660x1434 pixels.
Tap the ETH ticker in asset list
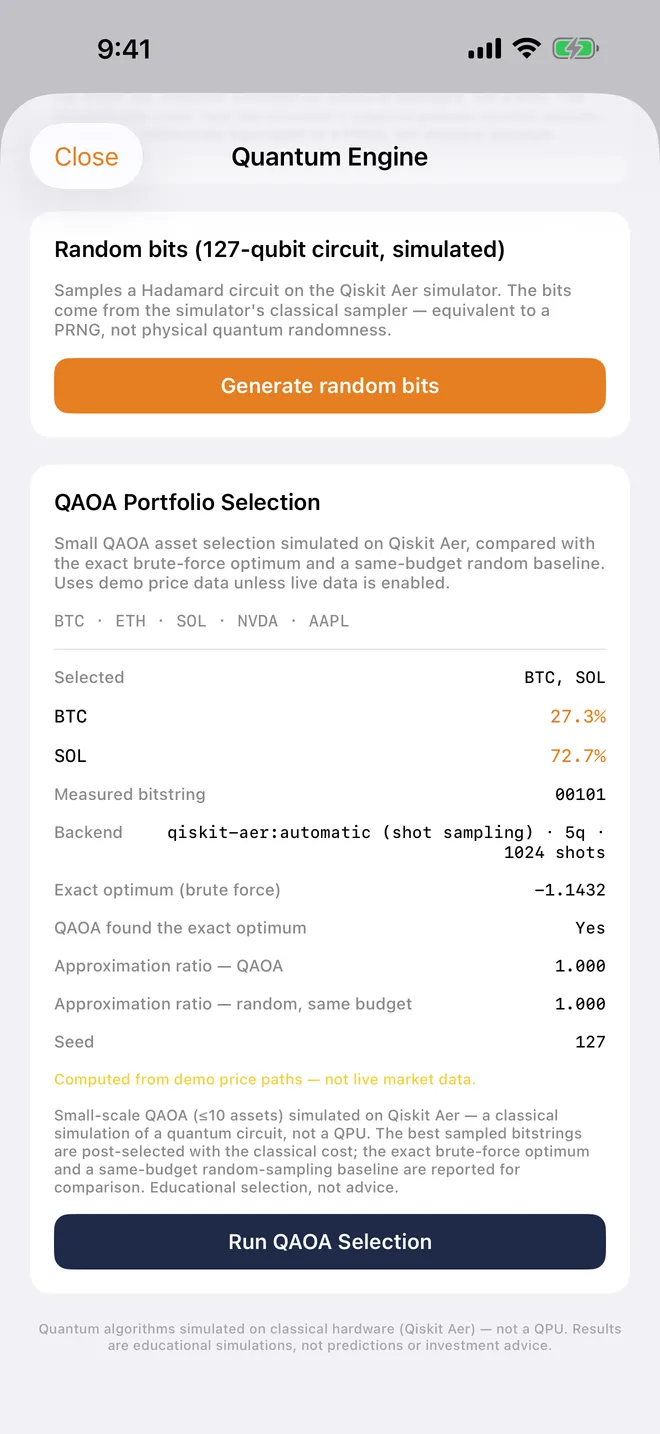pos(130,621)
